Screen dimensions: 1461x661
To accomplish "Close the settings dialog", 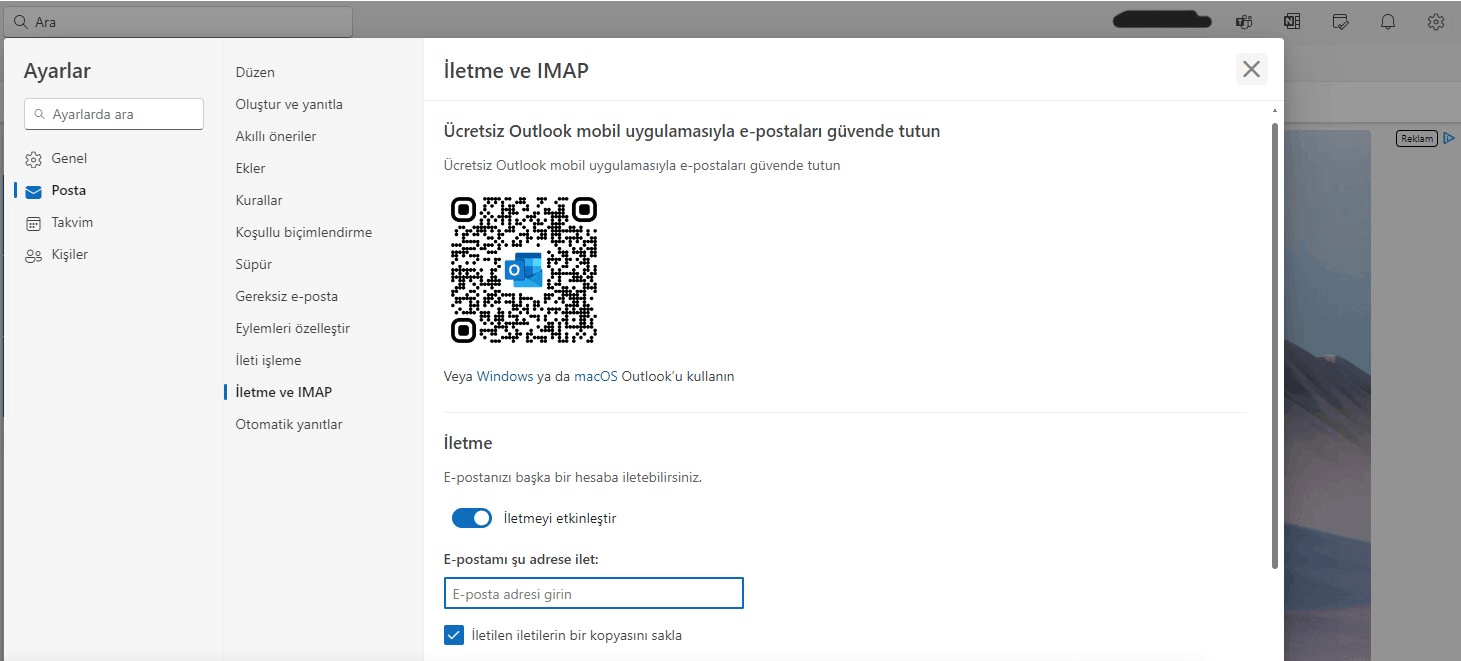I will (x=1251, y=69).
